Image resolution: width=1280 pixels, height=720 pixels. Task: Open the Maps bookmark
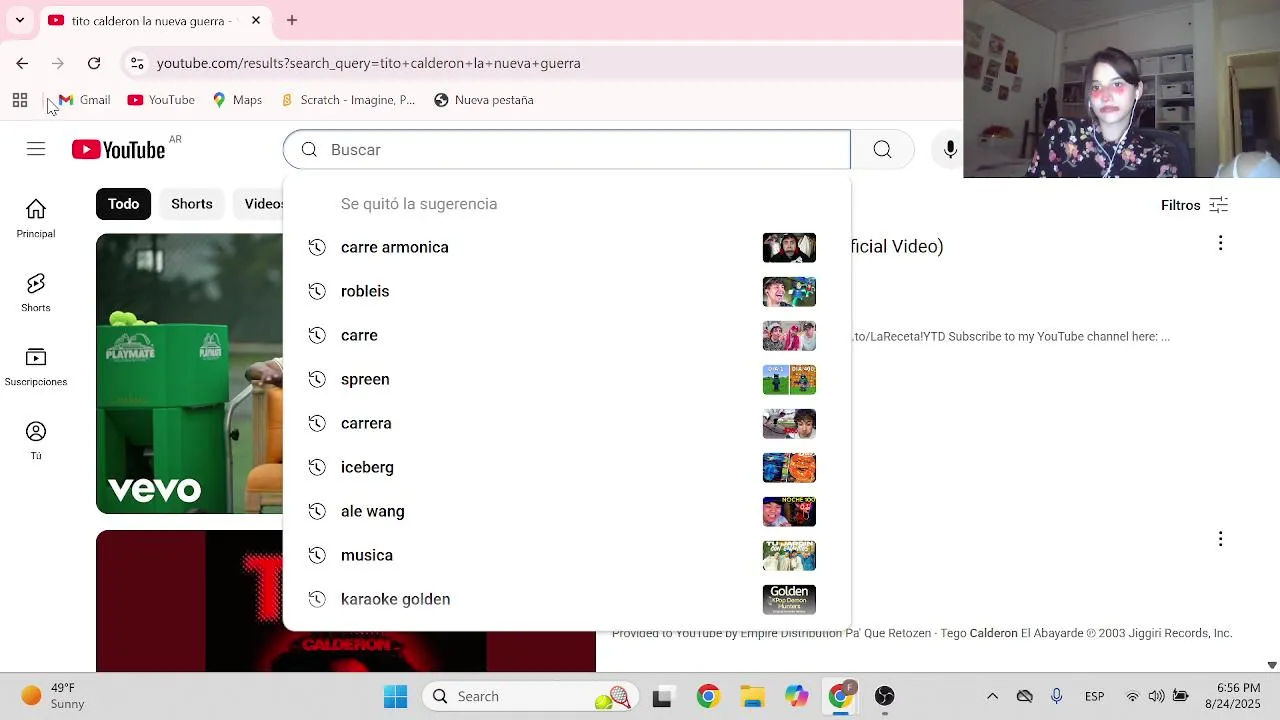[x=237, y=100]
